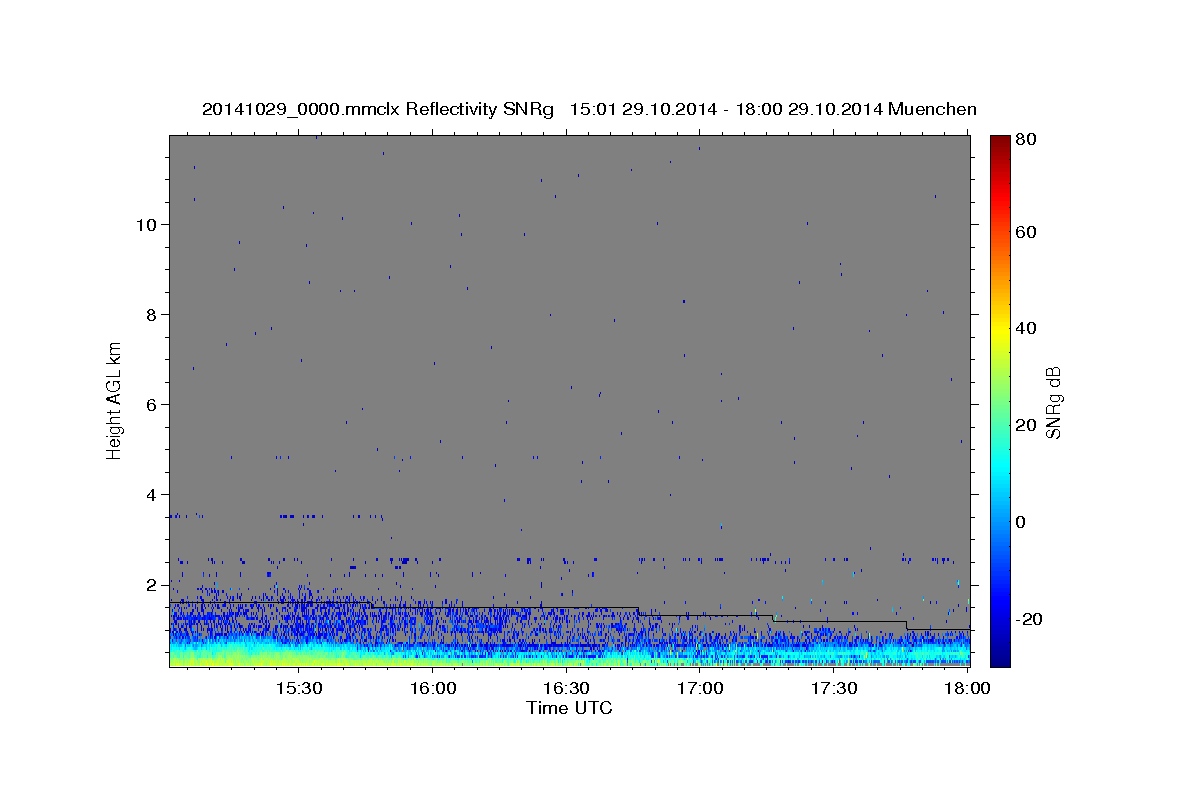Click the height tick label 8
The height and width of the screenshot is (800, 1200).
[152, 314]
